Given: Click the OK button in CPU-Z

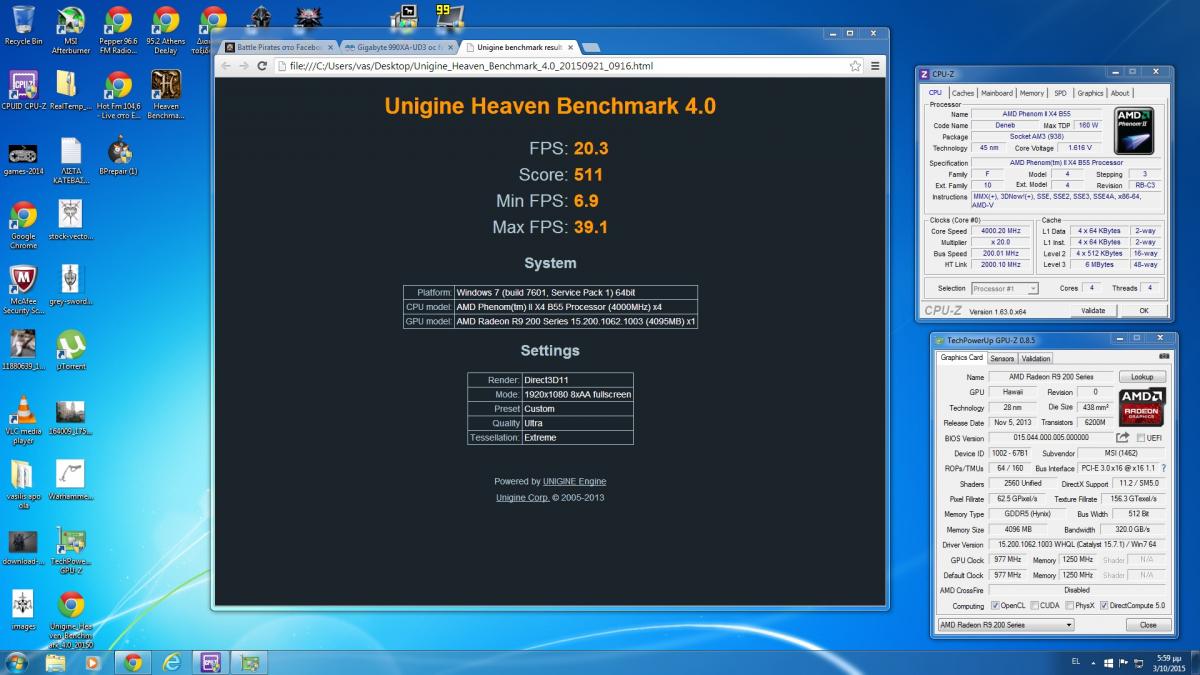Looking at the screenshot, I should click(x=1144, y=311).
